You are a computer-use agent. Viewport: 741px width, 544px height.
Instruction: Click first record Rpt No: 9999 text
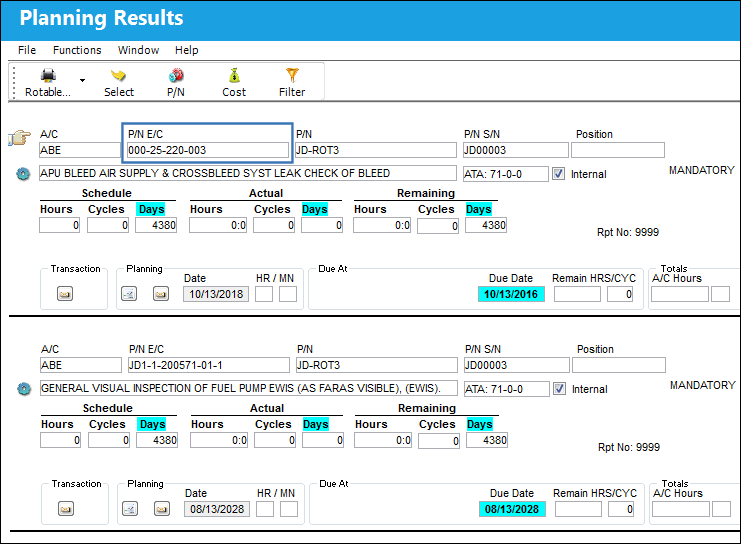coord(628,232)
